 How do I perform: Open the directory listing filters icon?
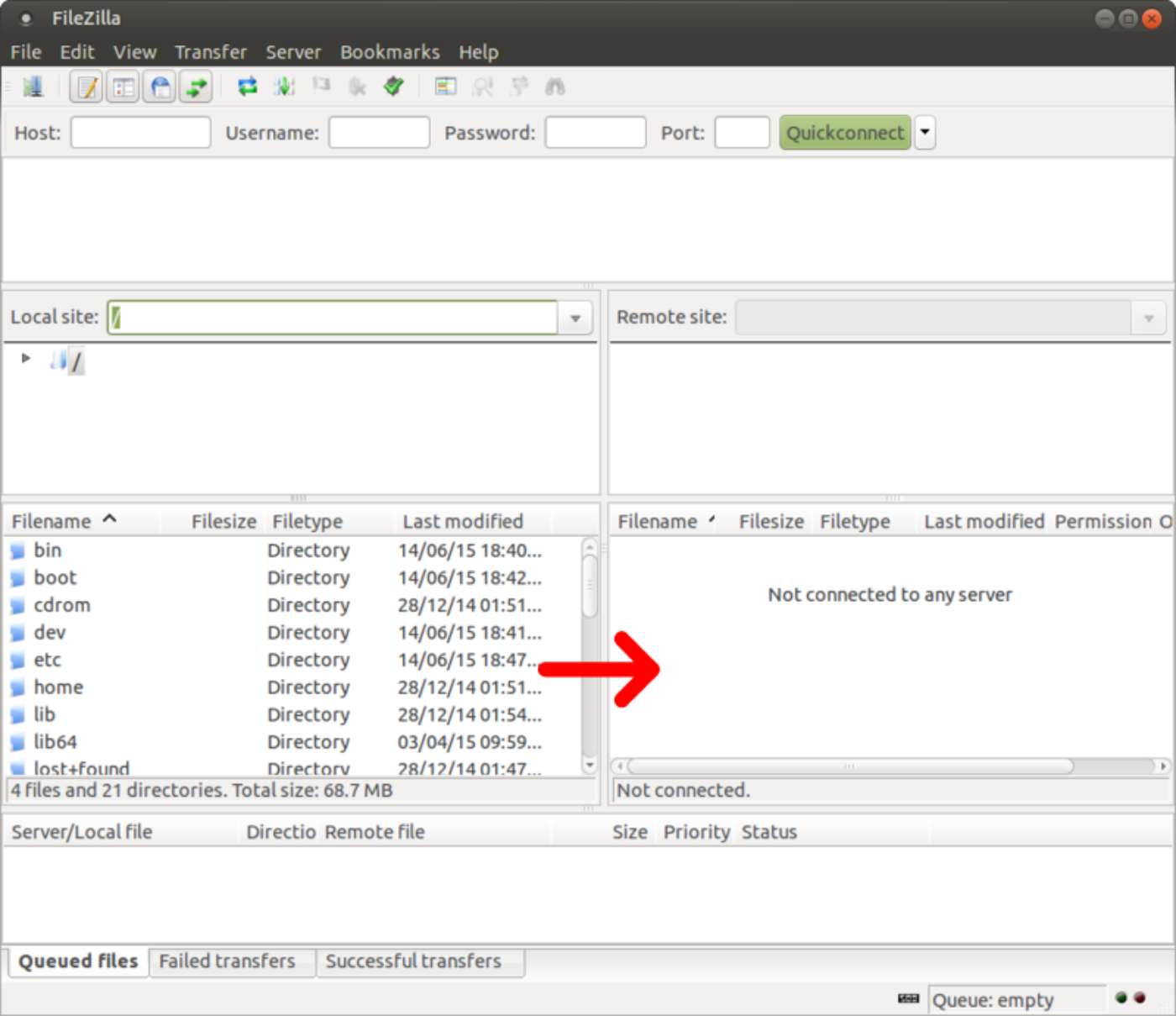pyautogui.click(x=445, y=87)
